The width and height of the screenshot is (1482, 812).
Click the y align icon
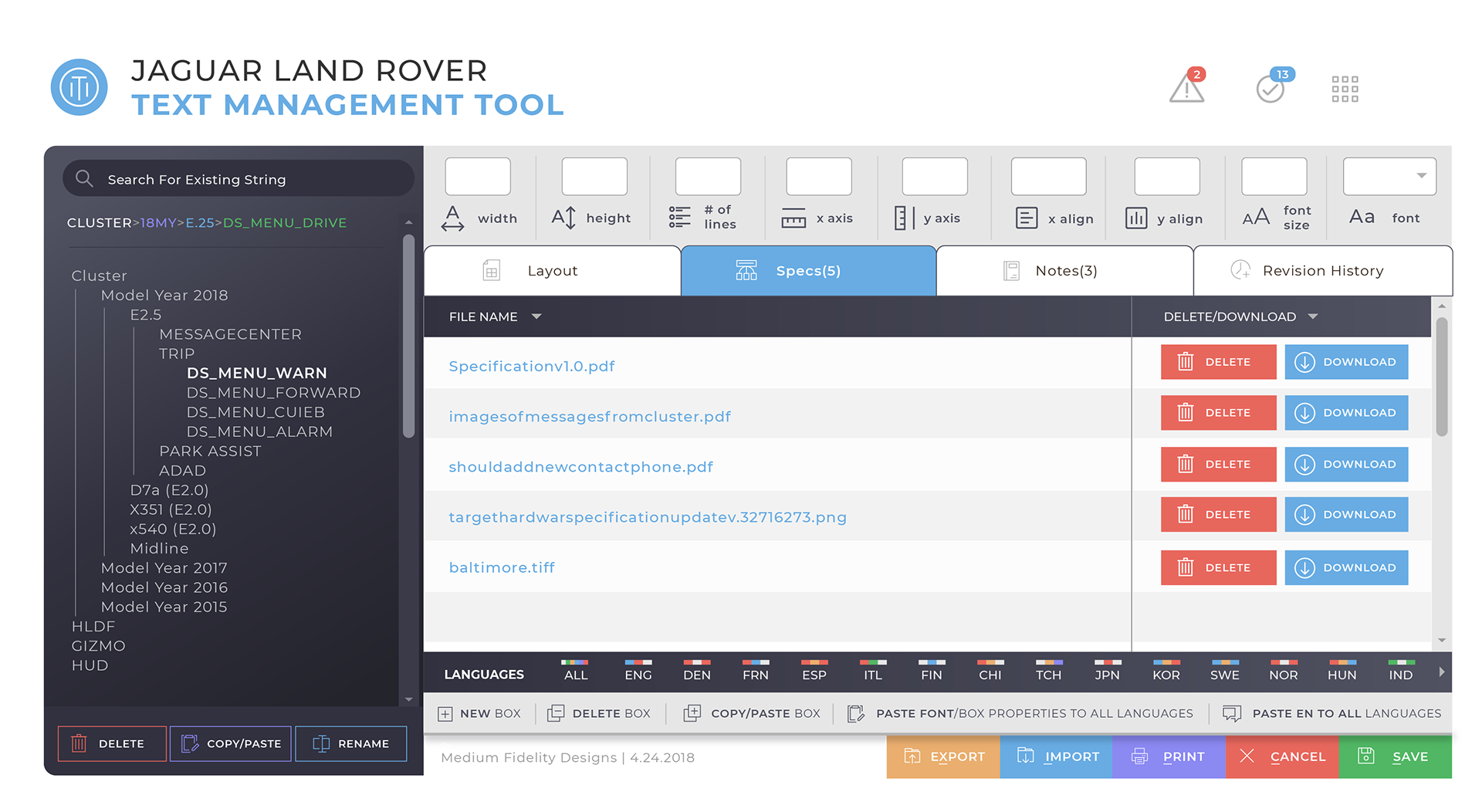1136,218
